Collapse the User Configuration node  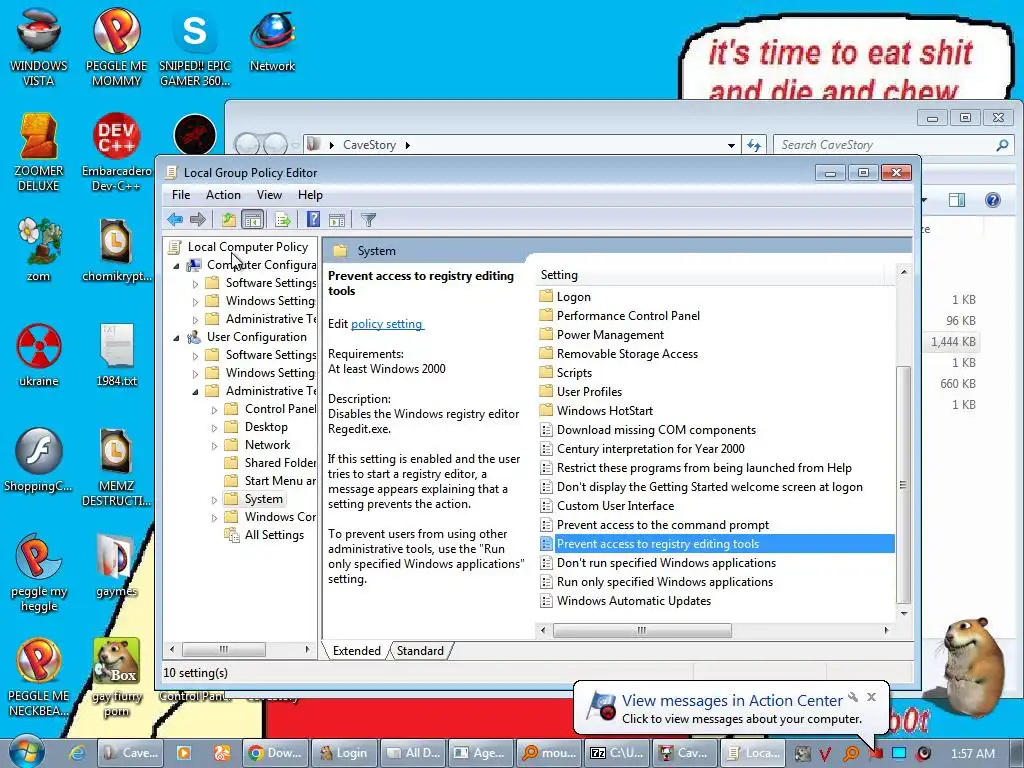click(176, 338)
